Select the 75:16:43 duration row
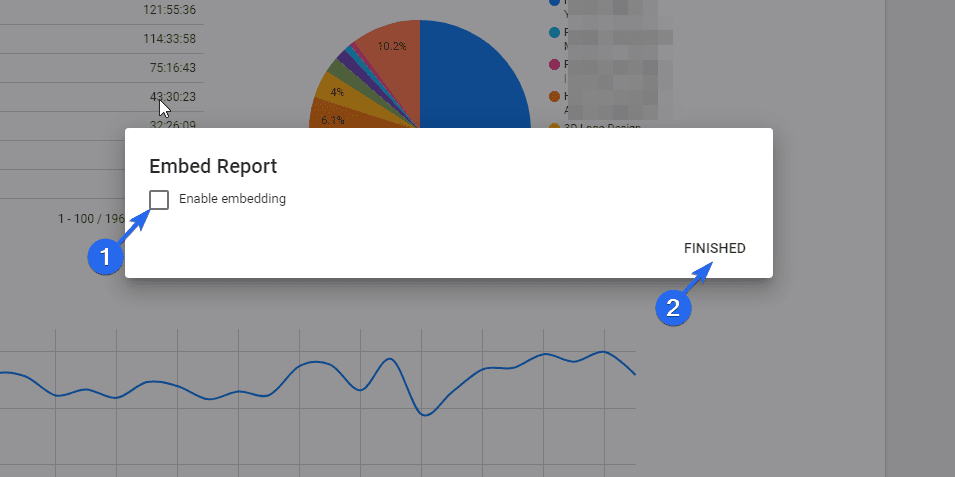955x477 pixels. coord(102,68)
